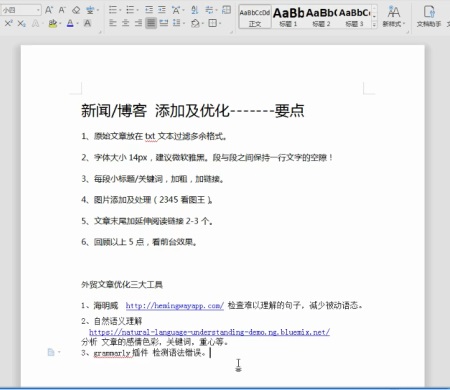Open the hemingwayapp.com link
This screenshot has height=390, width=450.
click(x=175, y=305)
